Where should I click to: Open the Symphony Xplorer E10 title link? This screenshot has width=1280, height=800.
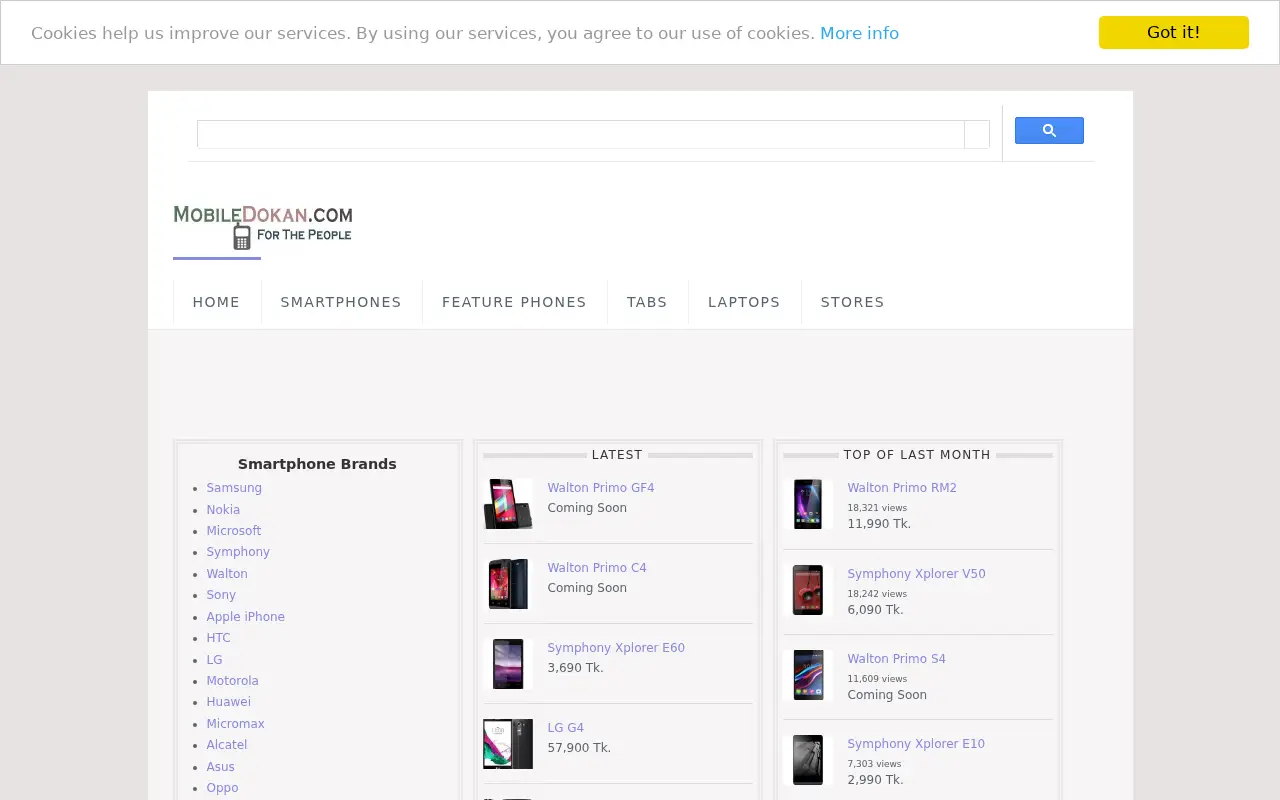pyautogui.click(x=916, y=744)
